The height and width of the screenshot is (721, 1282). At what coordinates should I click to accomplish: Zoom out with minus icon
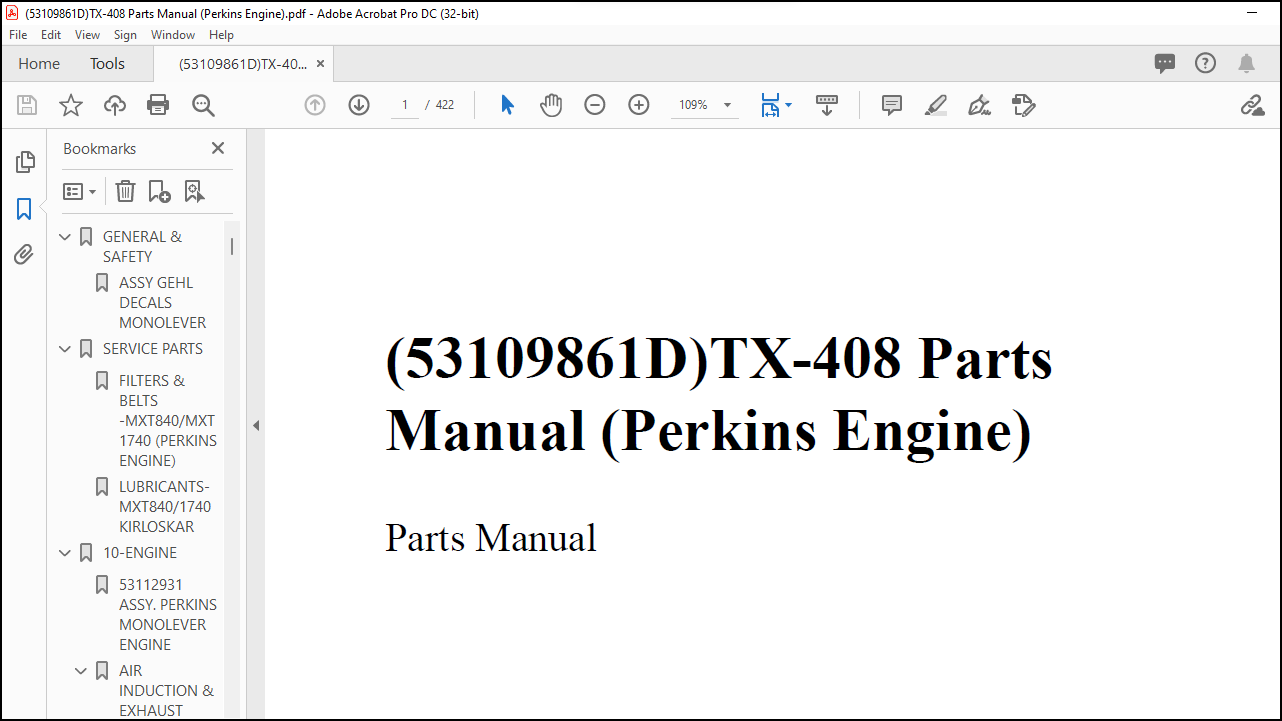point(595,105)
